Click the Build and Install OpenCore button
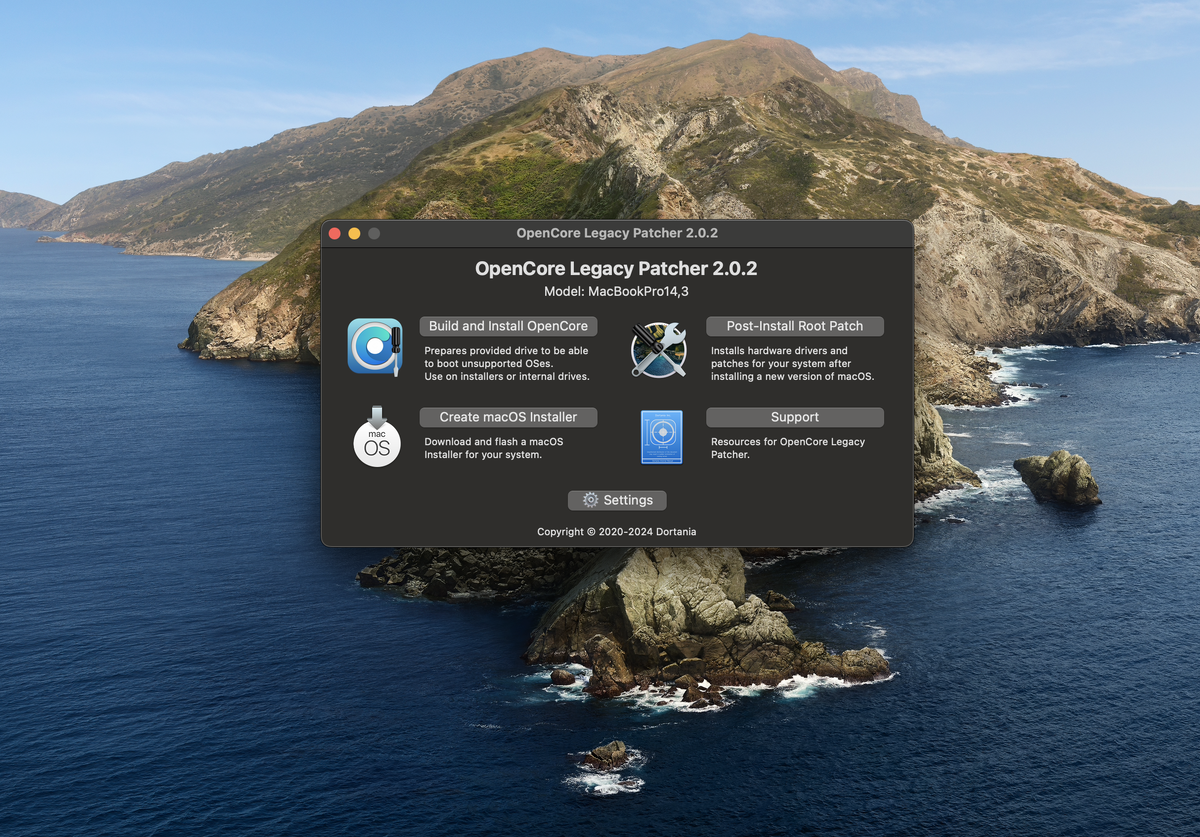This screenshot has width=1200, height=837. tap(508, 326)
